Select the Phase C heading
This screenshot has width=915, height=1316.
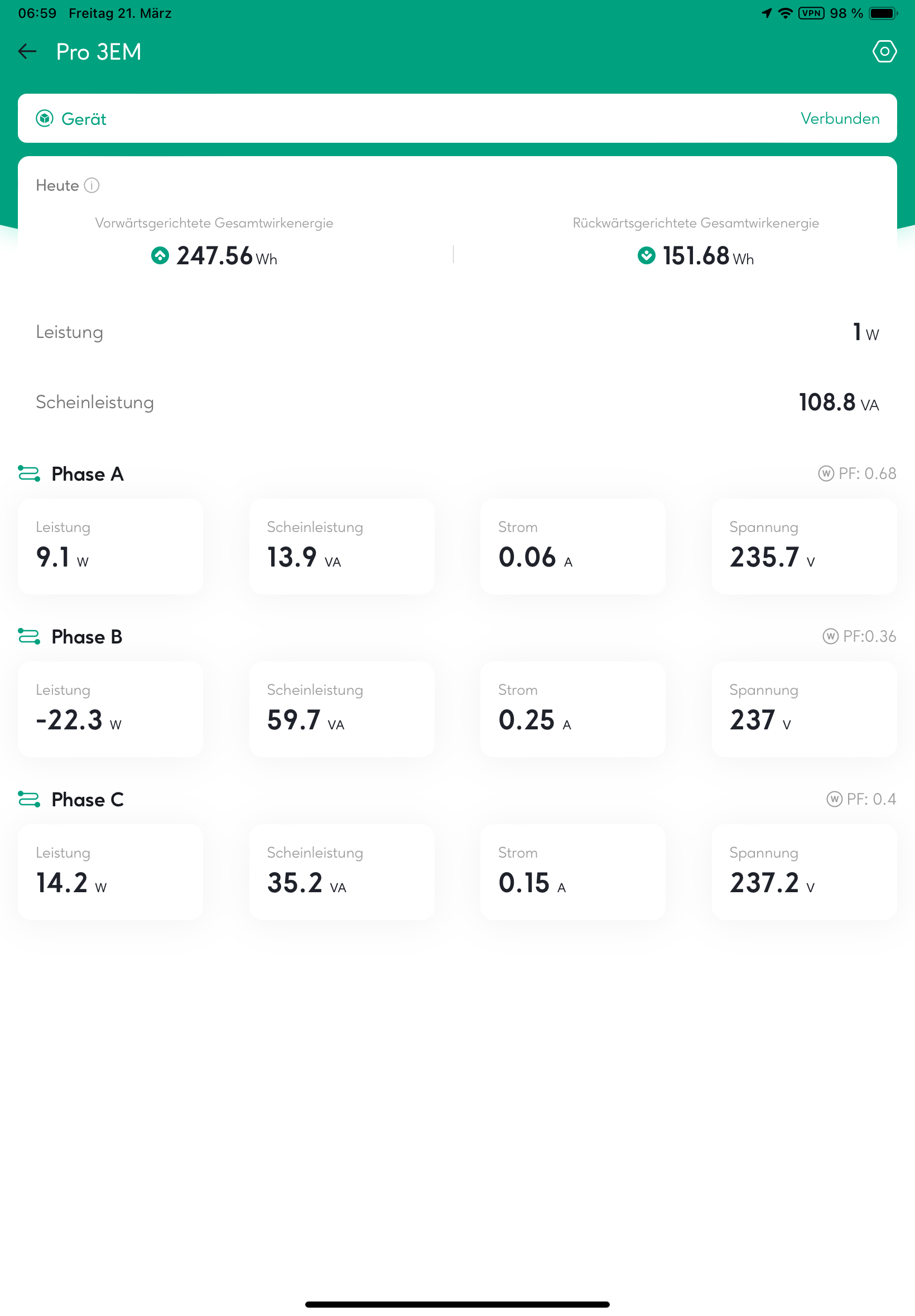[87, 799]
